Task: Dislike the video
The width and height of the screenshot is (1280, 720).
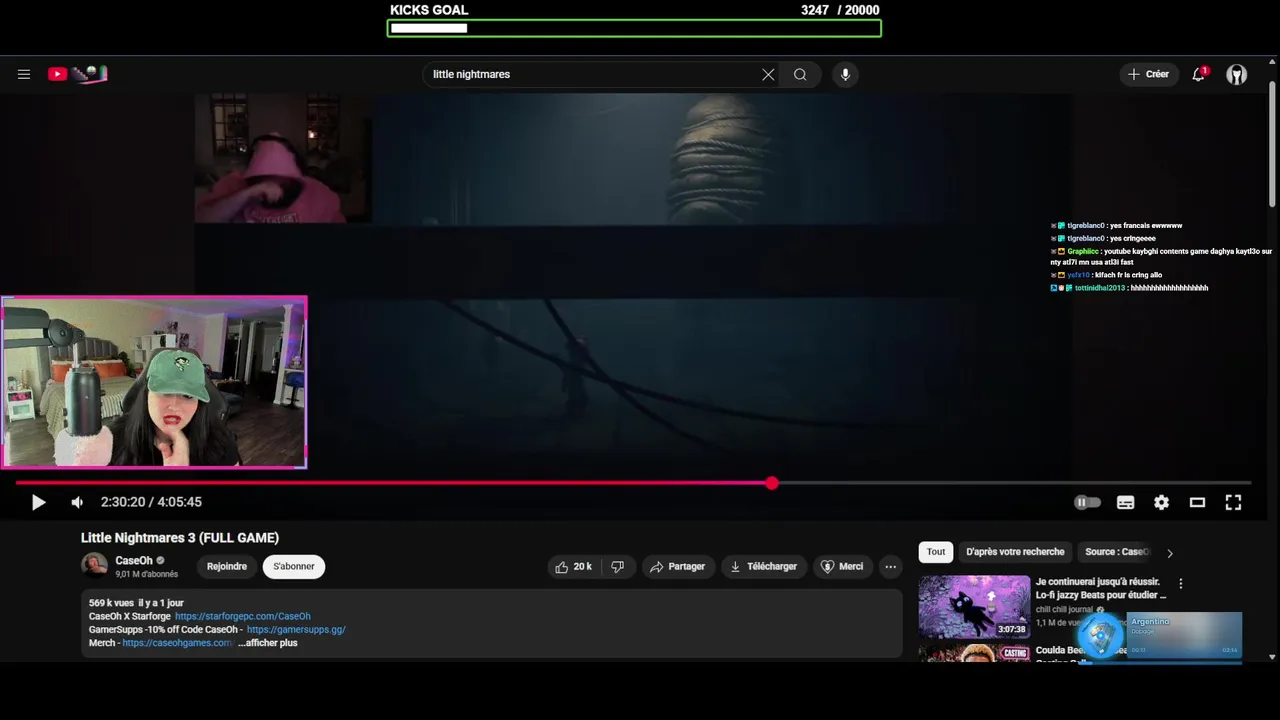Action: point(618,566)
